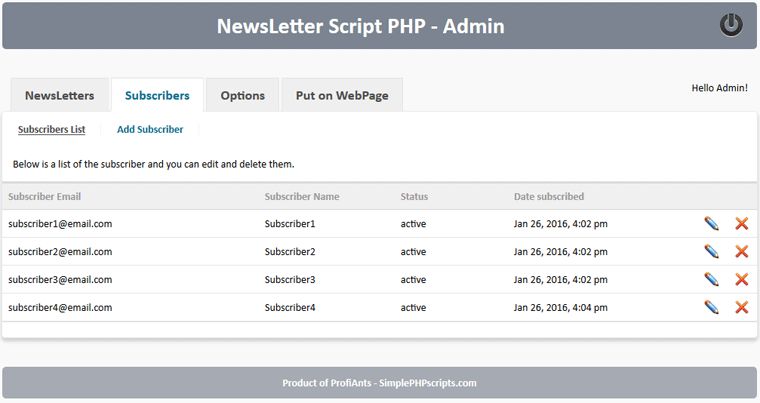Click the NewsLetter Script PHP - Admin title
Screen dimensions: 760x403
click(361, 26)
